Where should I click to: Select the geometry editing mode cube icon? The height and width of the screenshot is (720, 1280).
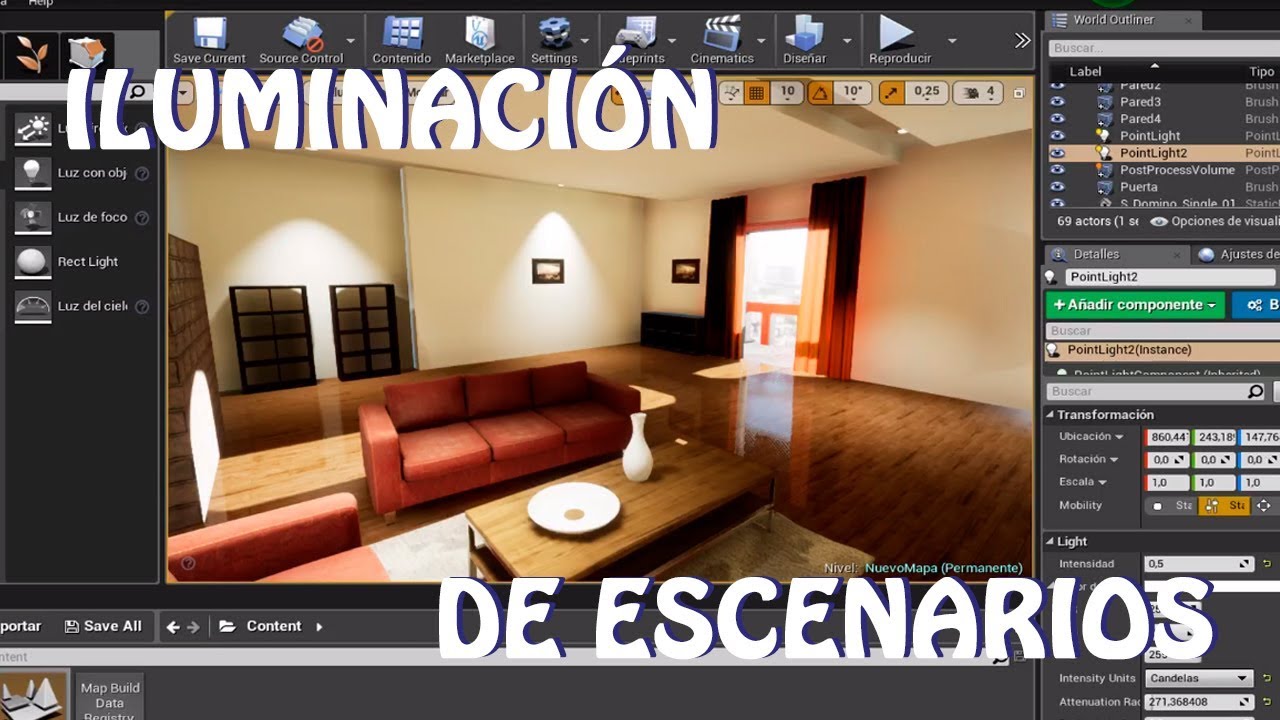coord(87,55)
